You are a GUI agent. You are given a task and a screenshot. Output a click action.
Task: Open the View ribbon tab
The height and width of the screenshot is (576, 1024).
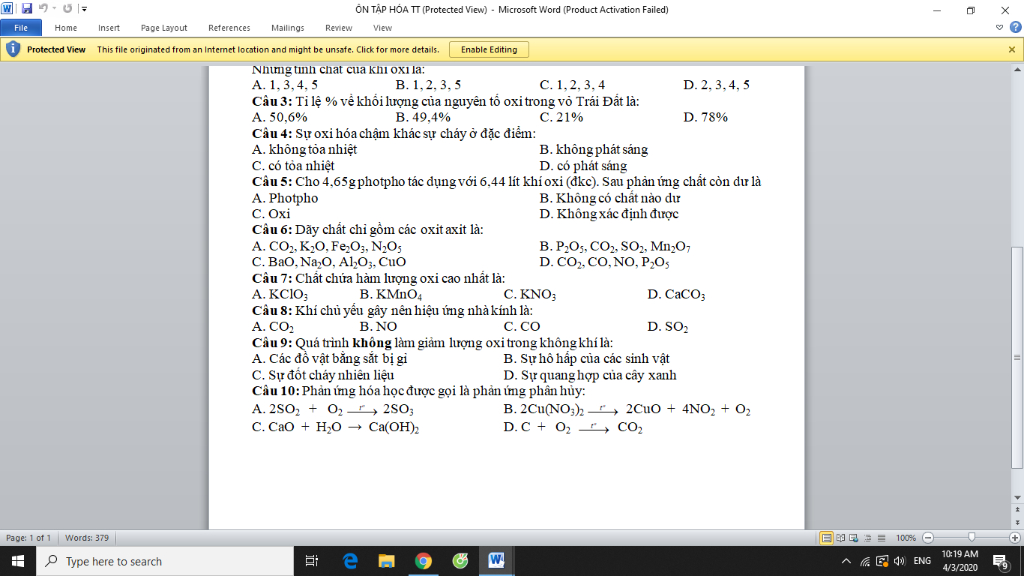[382, 28]
